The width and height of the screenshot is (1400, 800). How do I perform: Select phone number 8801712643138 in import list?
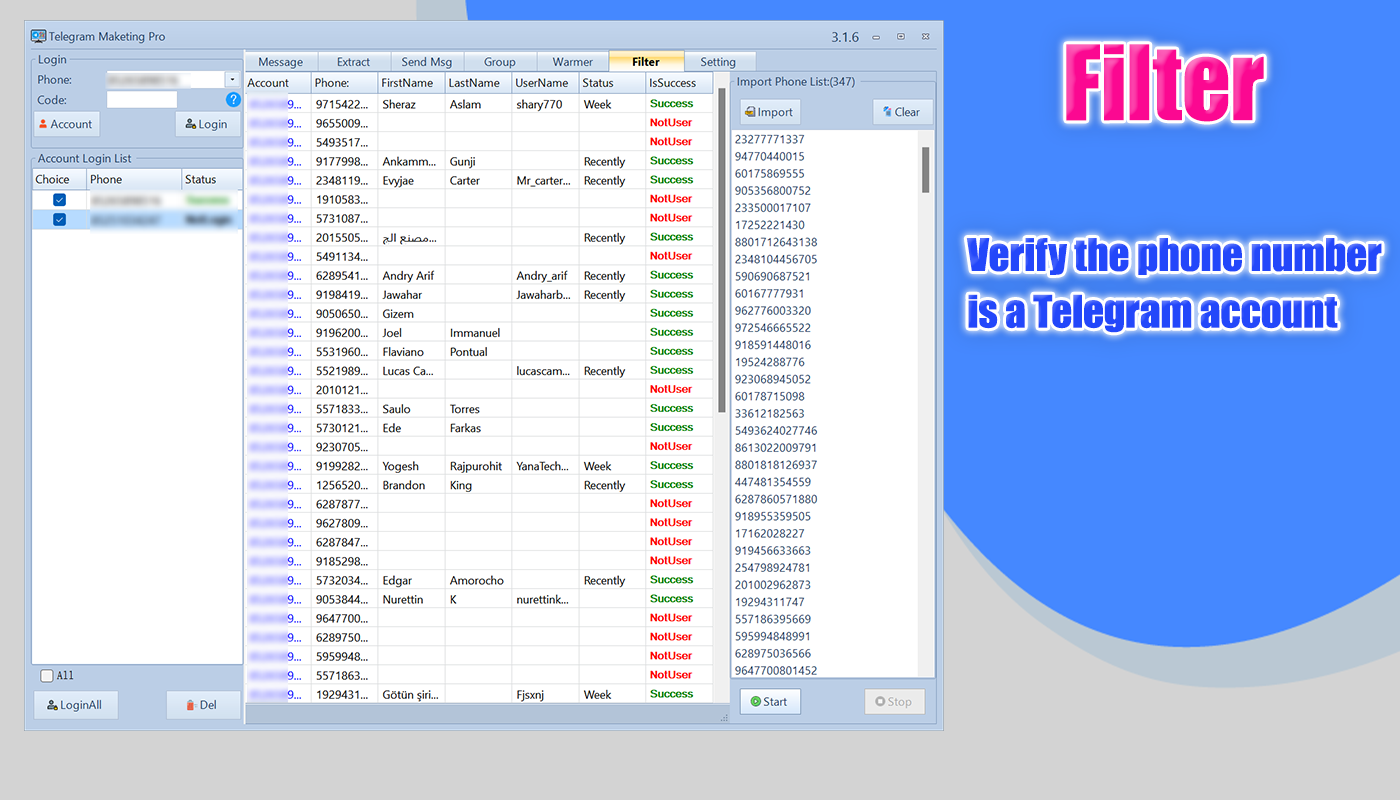click(x=776, y=242)
